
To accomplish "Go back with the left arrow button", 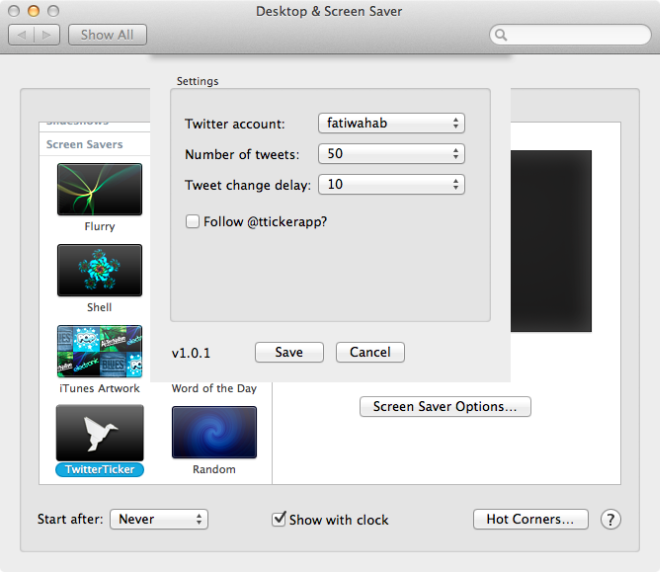I will tap(22, 35).
